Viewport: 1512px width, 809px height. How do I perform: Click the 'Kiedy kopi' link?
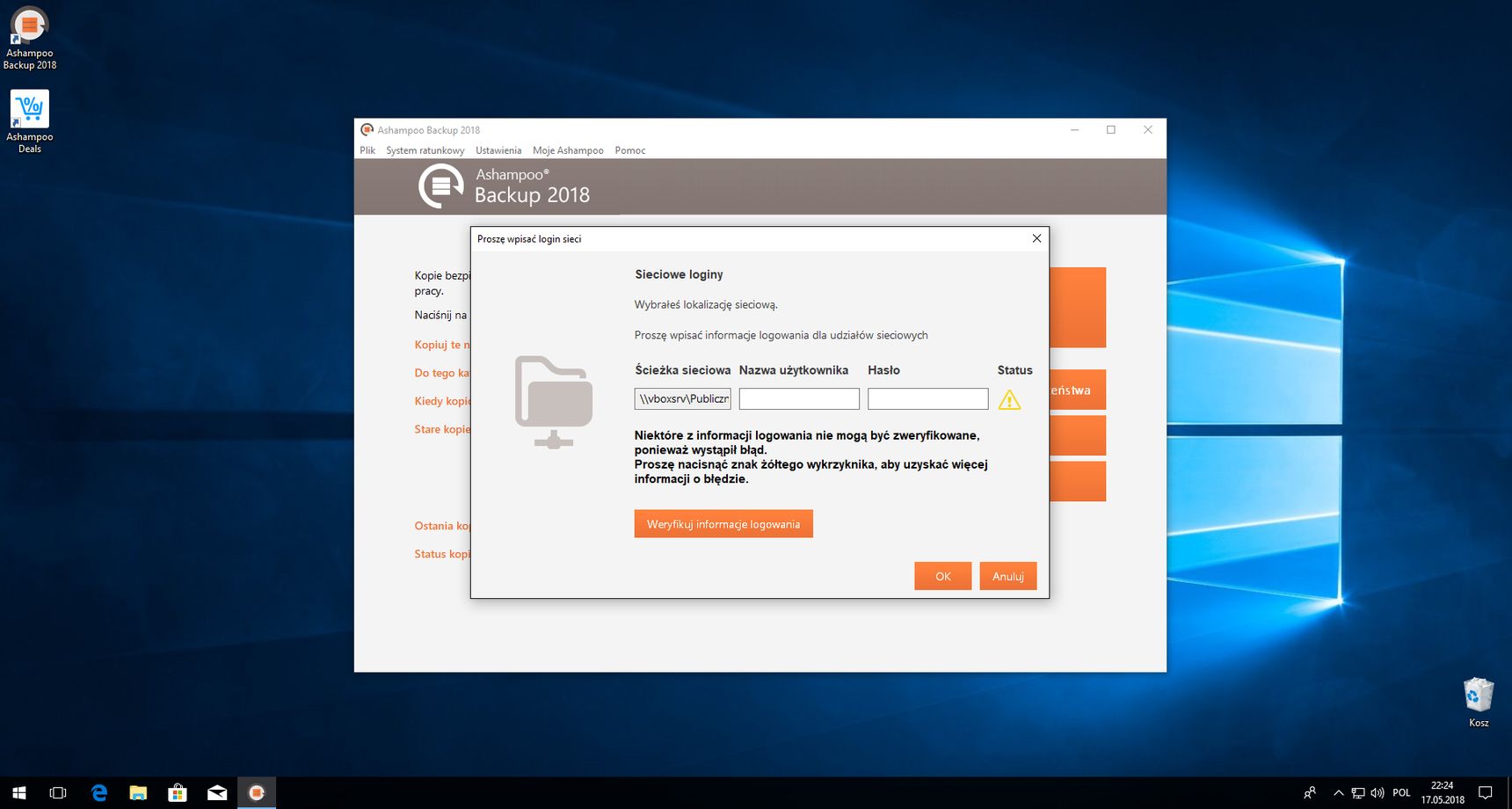tap(442, 401)
